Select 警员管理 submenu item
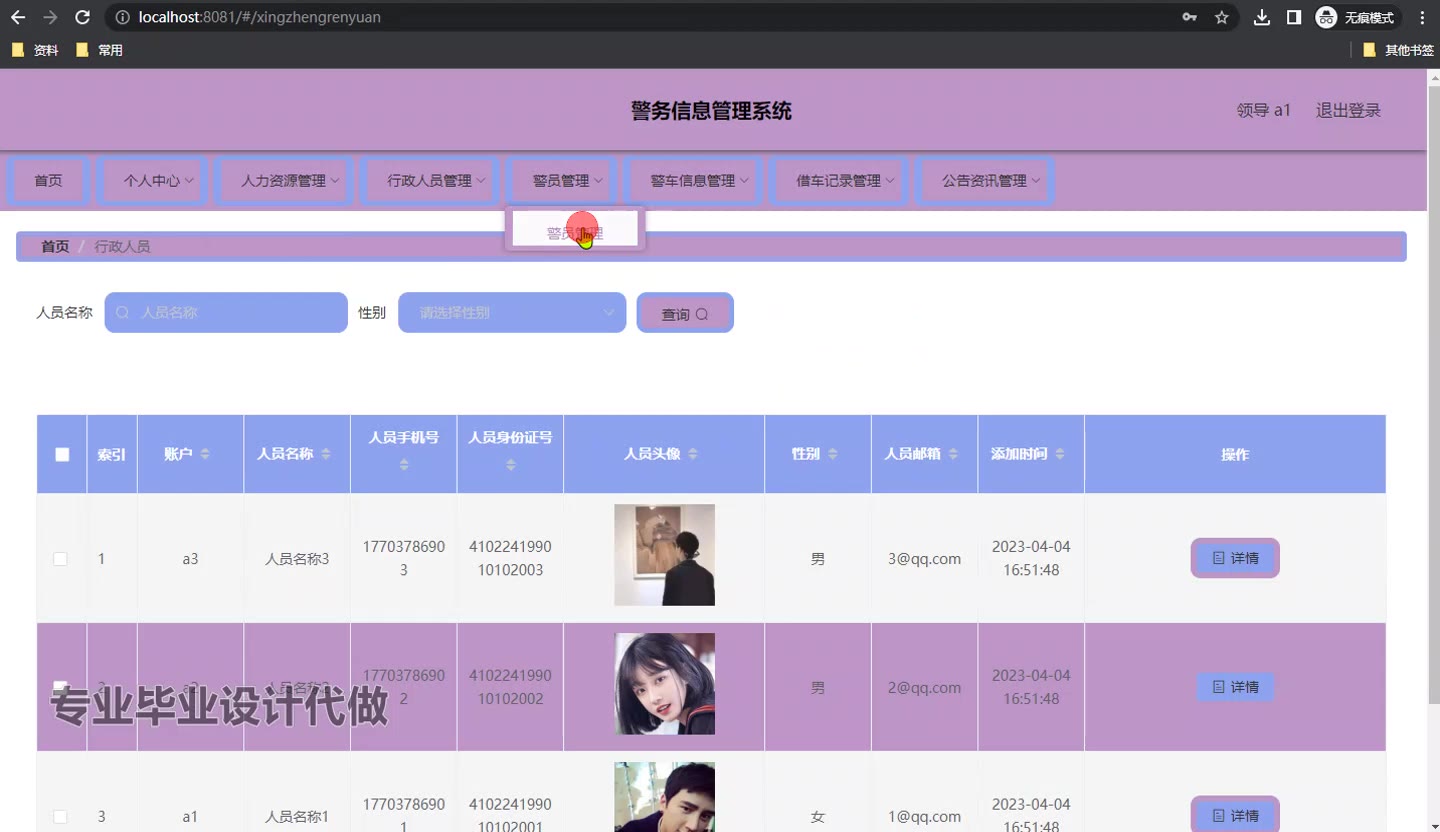Viewport: 1440px width, 832px height. [x=575, y=233]
